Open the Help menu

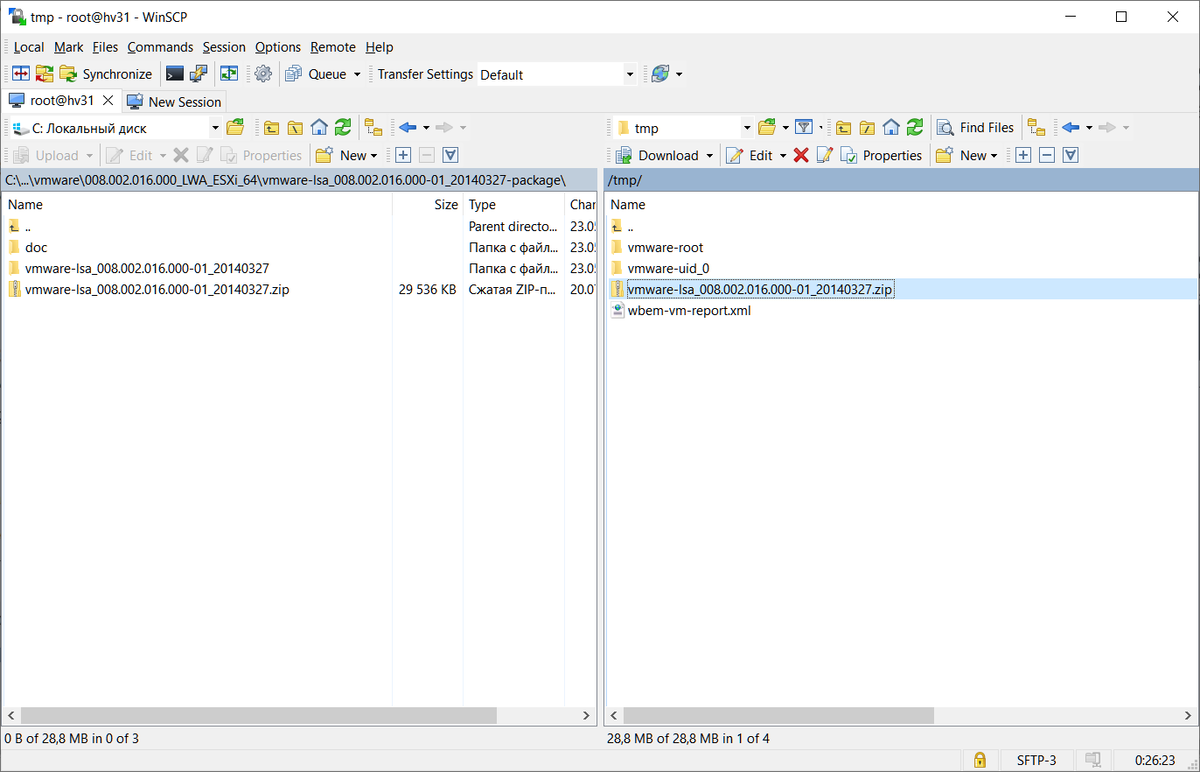click(x=379, y=47)
